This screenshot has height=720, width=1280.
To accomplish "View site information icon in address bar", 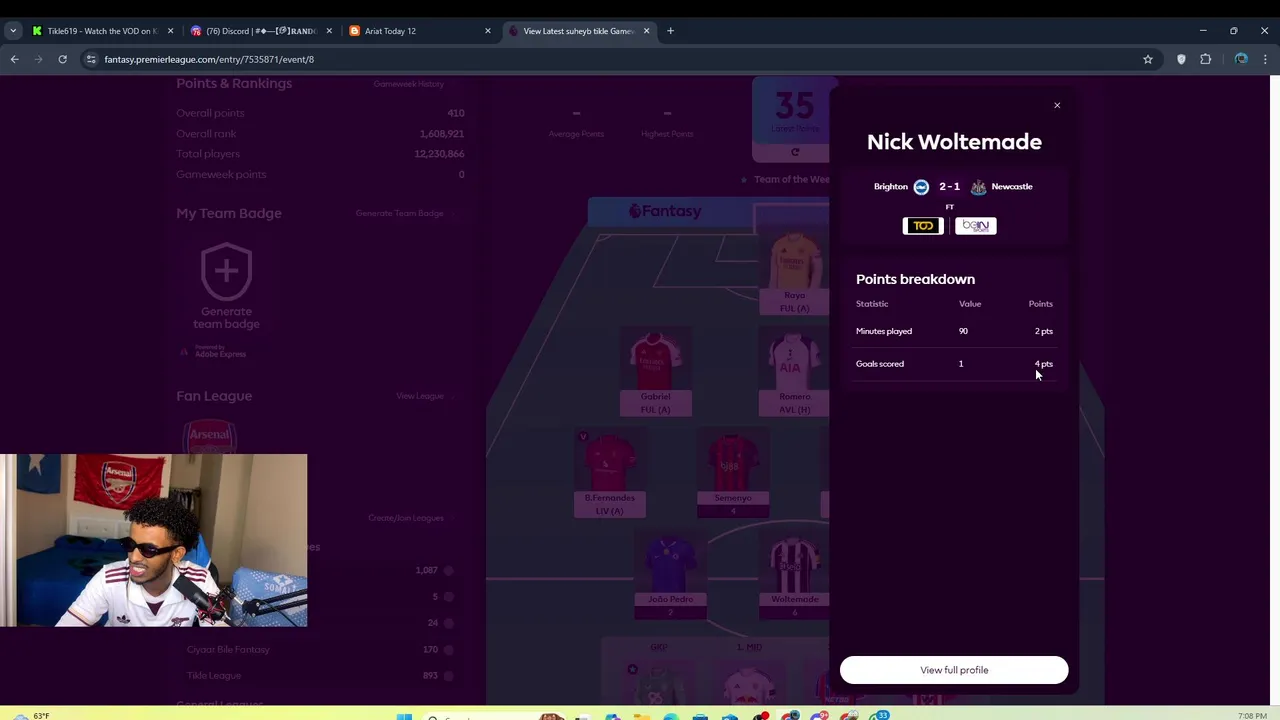I will 91,59.
